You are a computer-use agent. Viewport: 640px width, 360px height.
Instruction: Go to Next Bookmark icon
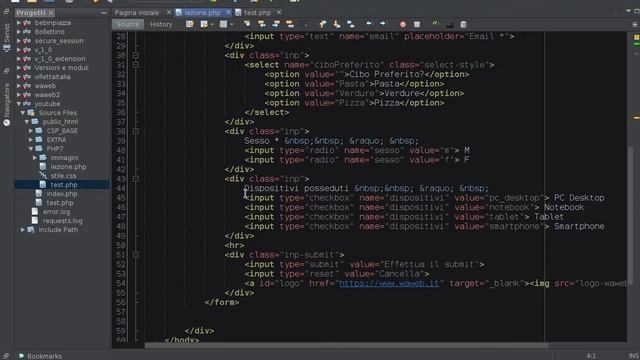[336, 24]
